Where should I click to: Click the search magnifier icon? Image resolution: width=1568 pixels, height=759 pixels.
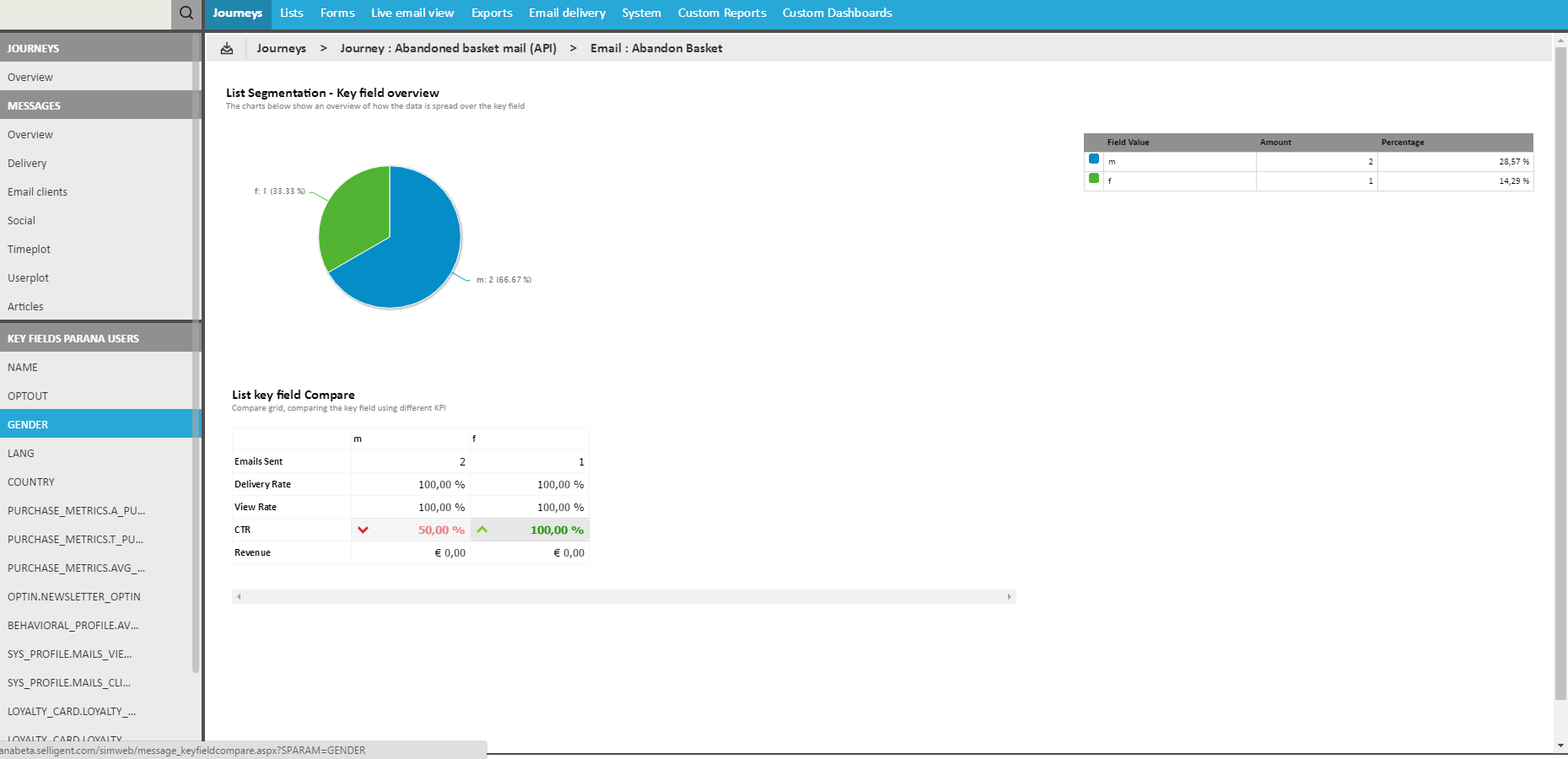click(x=186, y=13)
